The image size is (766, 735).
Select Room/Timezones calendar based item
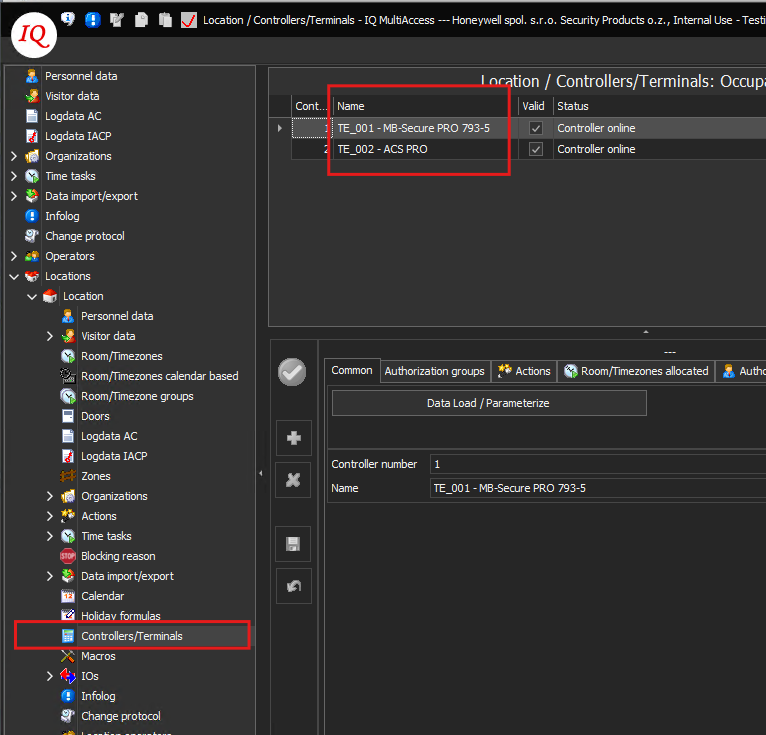159,376
